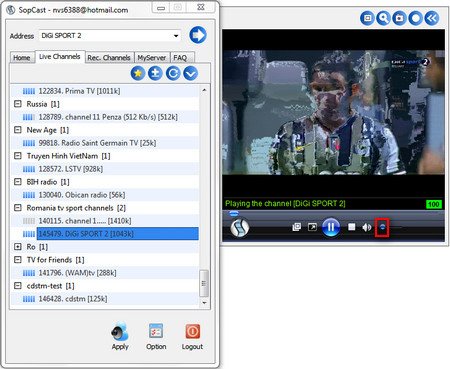Click the video playback area
Screen dimensions: 450x369
[333, 112]
